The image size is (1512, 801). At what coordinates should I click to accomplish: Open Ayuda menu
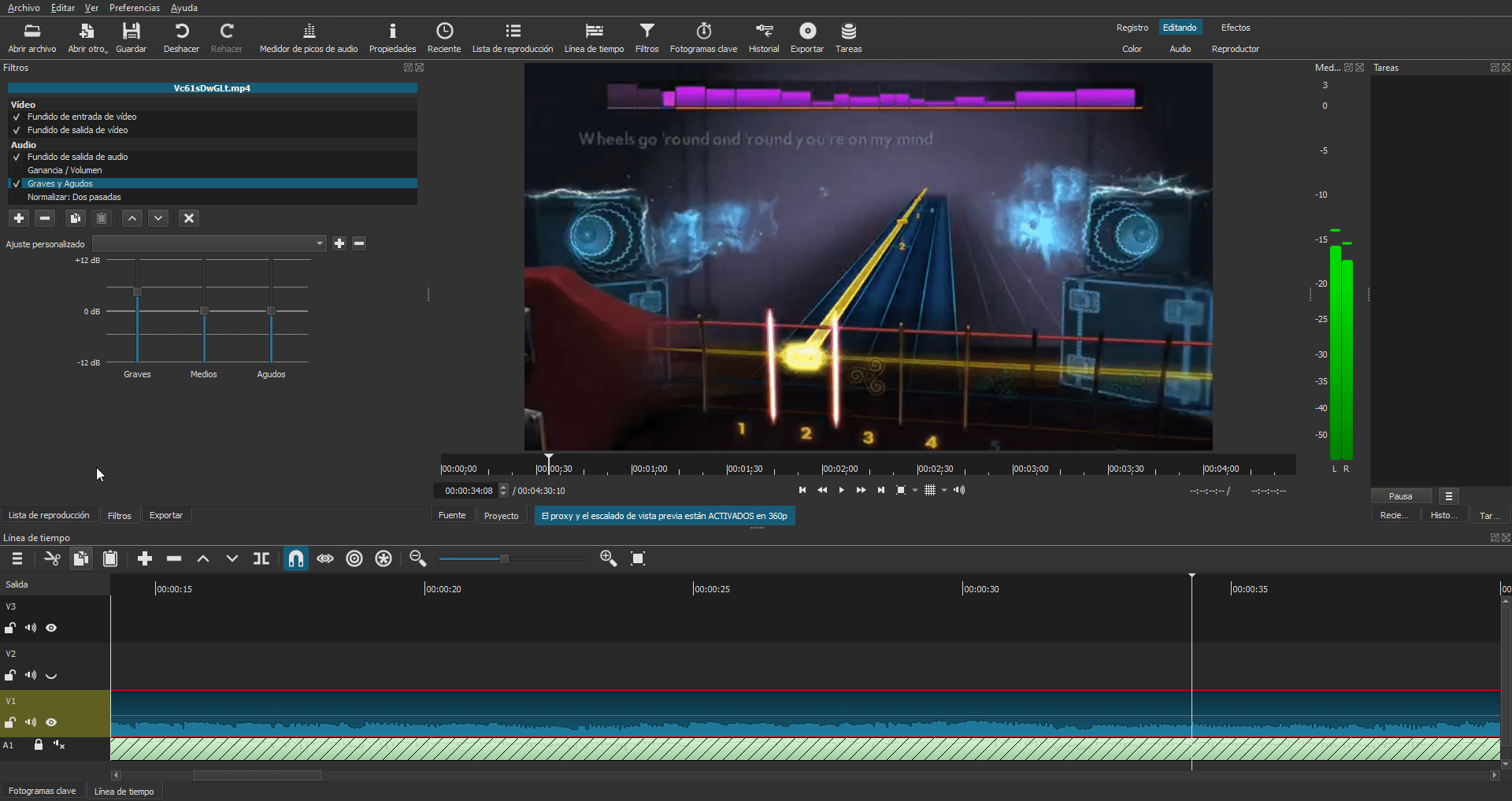pyautogui.click(x=184, y=8)
